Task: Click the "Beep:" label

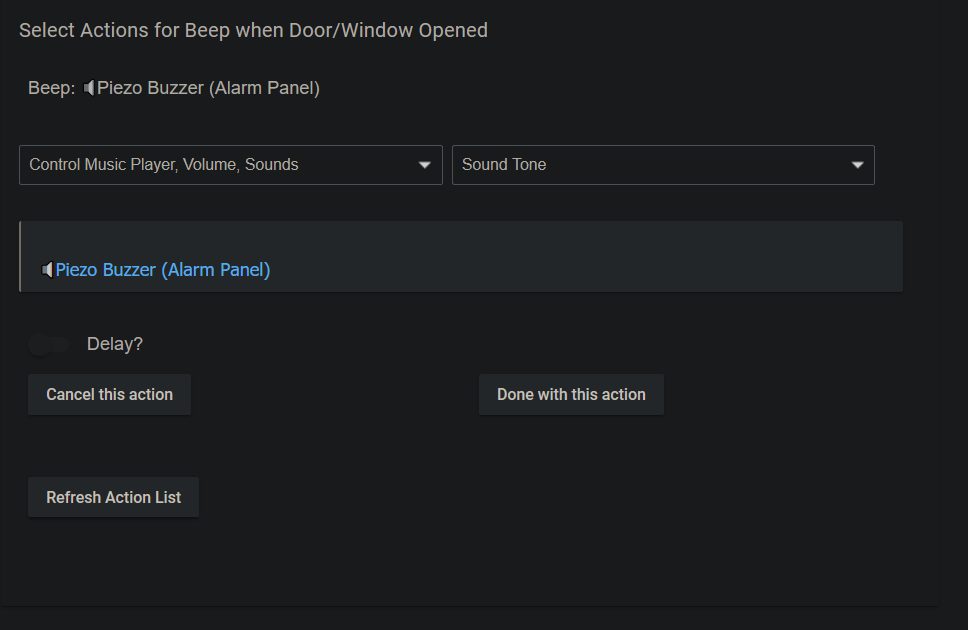Action: [x=51, y=88]
